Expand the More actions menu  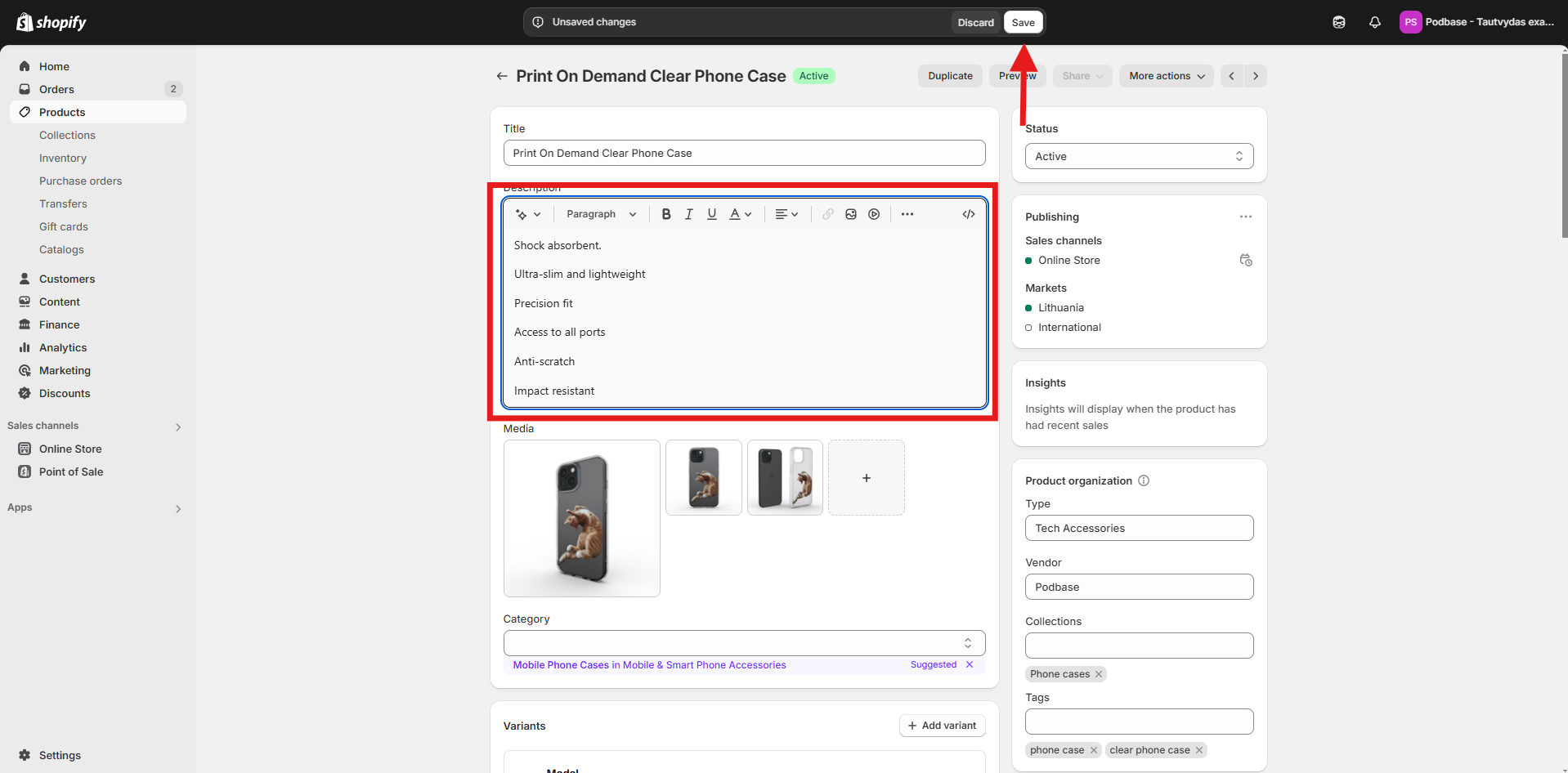(x=1166, y=76)
